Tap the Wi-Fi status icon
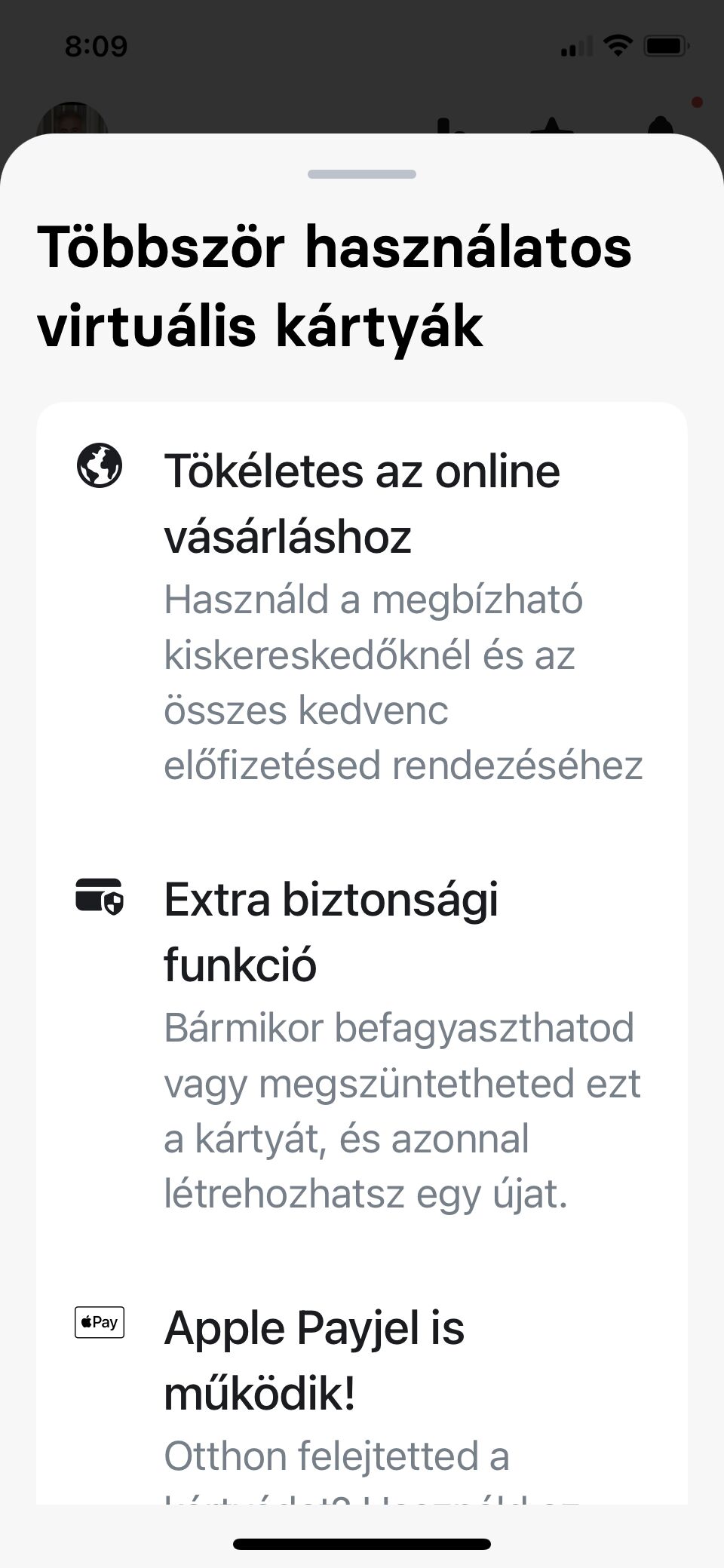 [618, 46]
